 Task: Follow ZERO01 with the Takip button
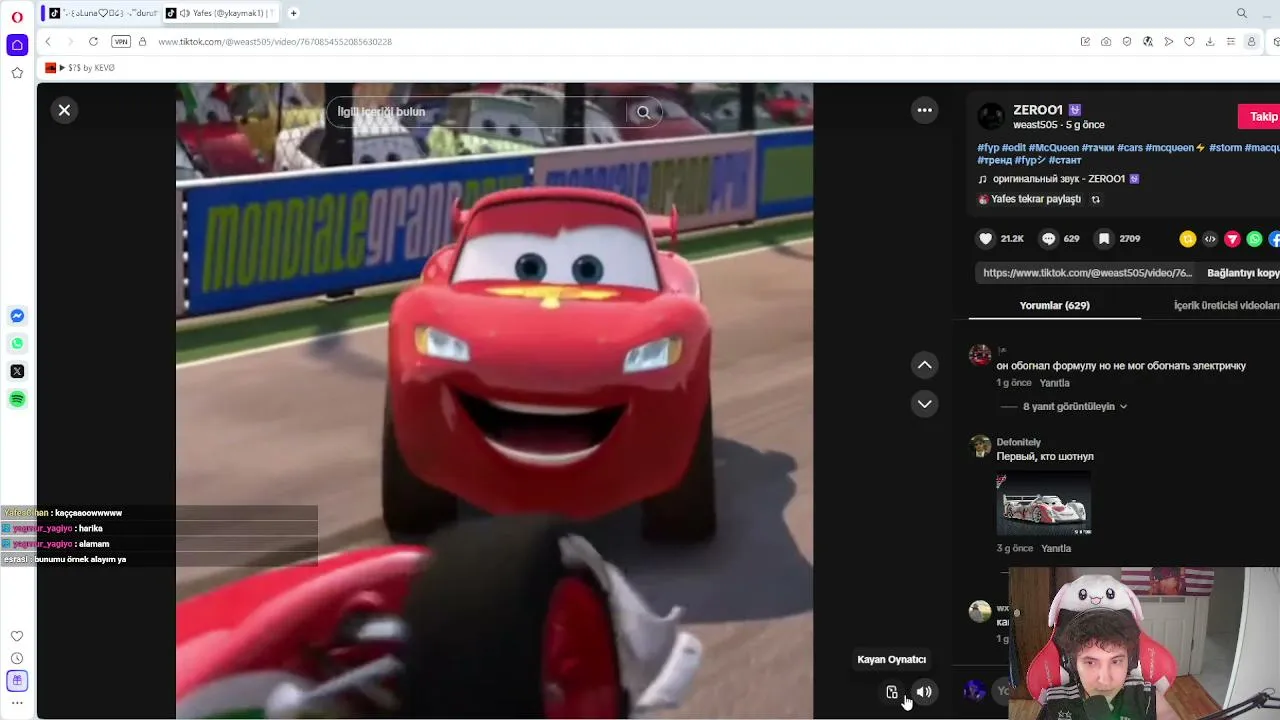[x=1261, y=117]
